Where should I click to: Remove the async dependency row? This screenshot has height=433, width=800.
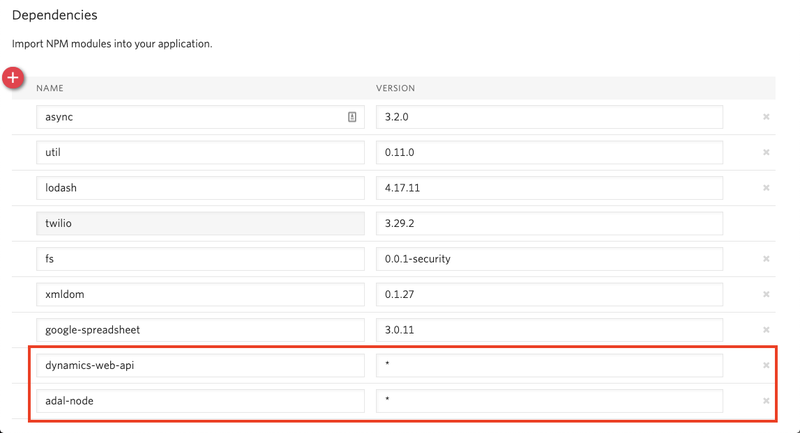tap(766, 117)
